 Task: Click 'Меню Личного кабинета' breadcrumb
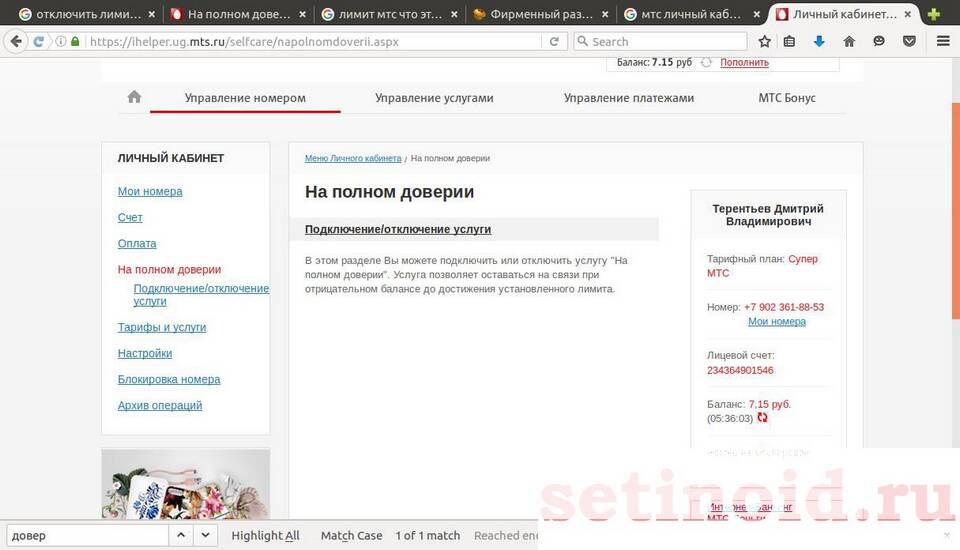(x=353, y=158)
